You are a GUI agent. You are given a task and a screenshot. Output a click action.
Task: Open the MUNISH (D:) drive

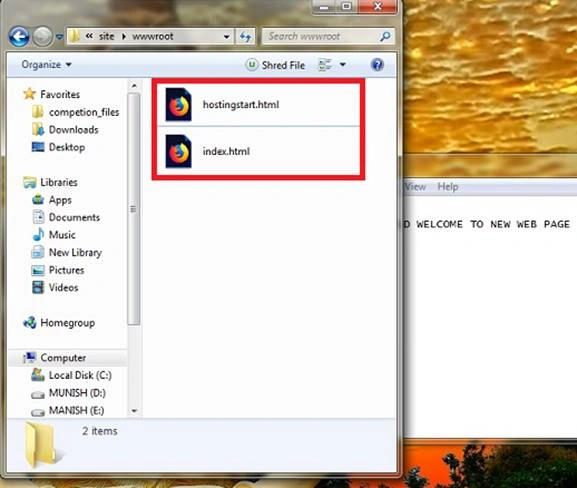69,393
